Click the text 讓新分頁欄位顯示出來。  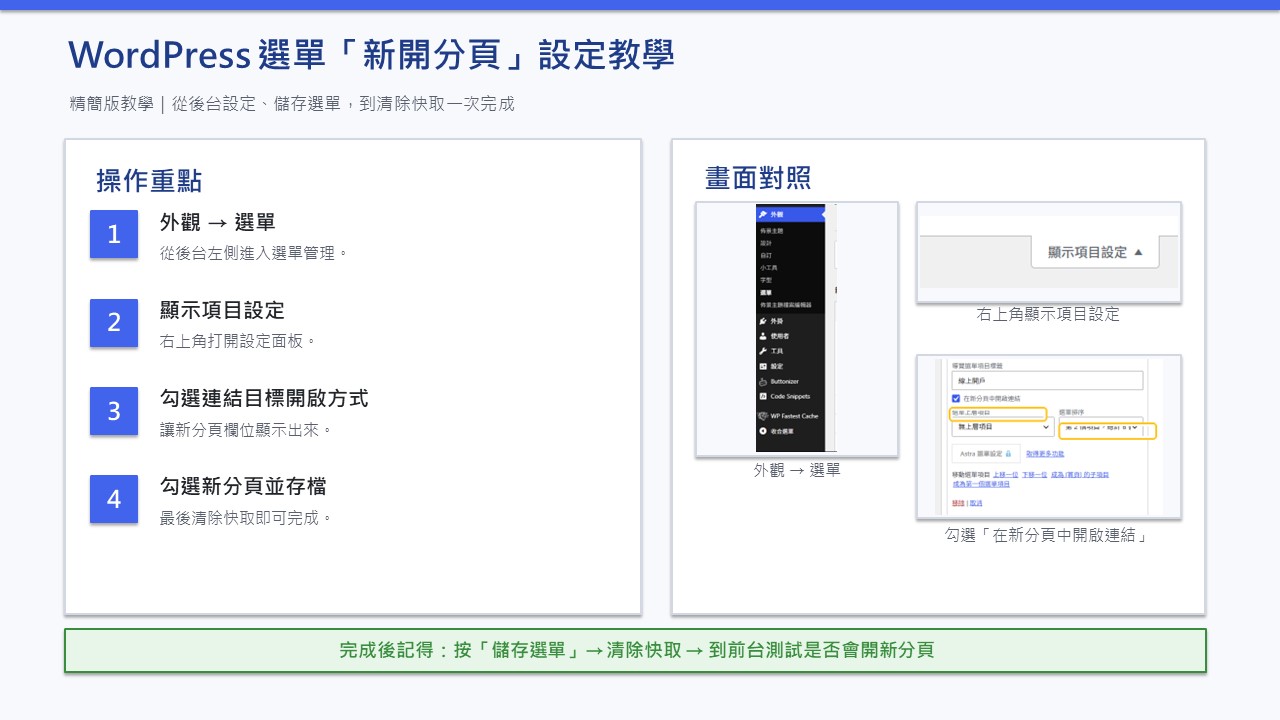[246, 429]
